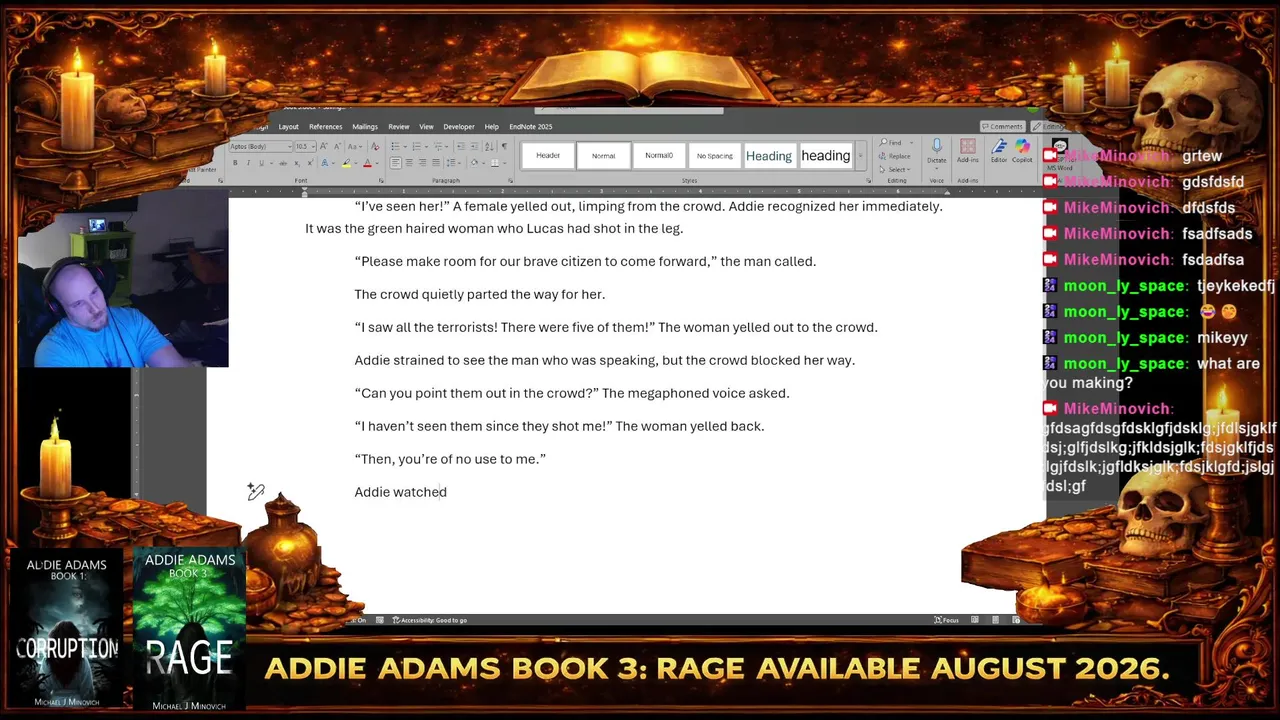Apply the Normal0 style
Screen dimensions: 1280x720
[x=659, y=155]
